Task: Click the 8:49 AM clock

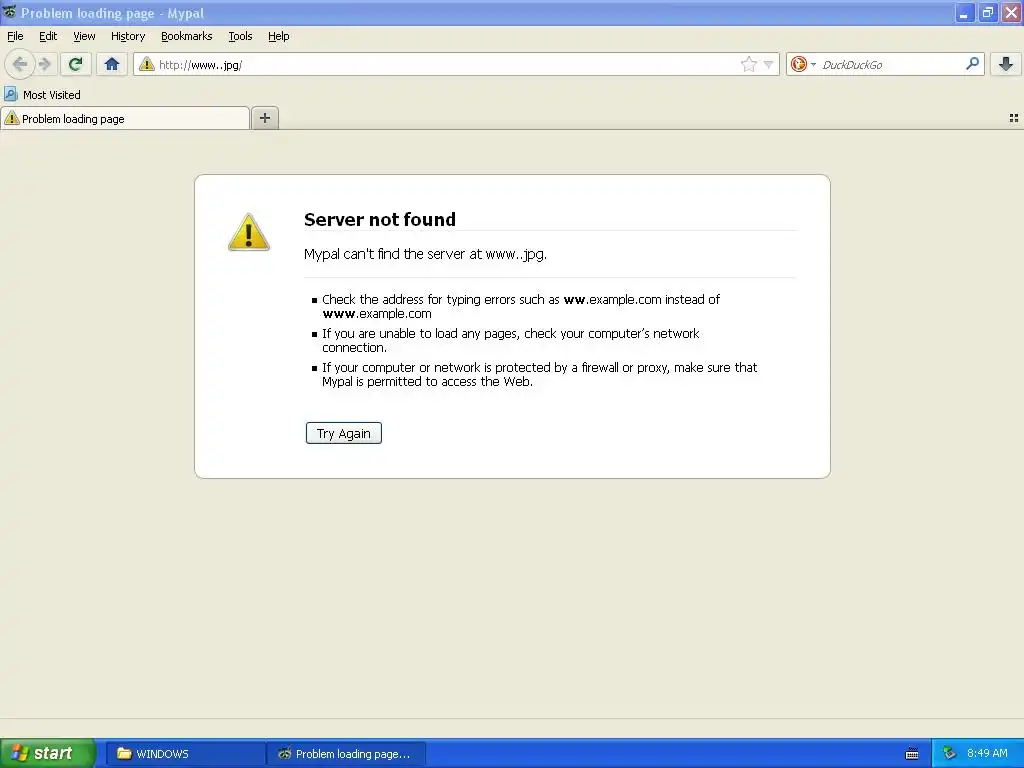Action: [987, 753]
